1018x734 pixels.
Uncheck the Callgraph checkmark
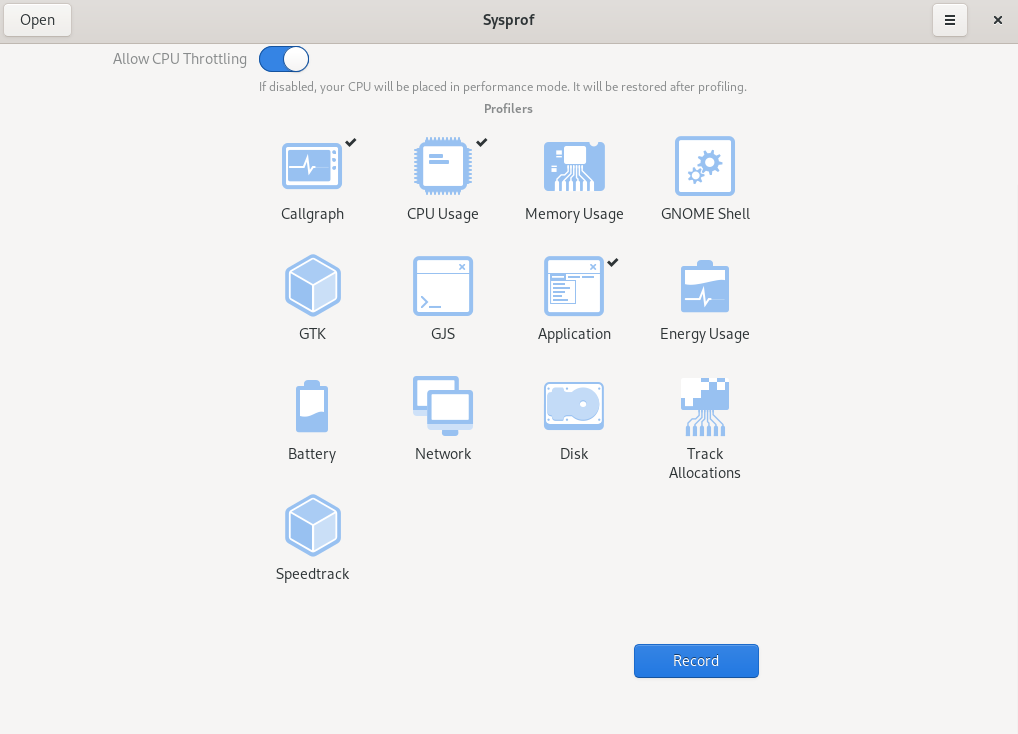[x=351, y=143]
